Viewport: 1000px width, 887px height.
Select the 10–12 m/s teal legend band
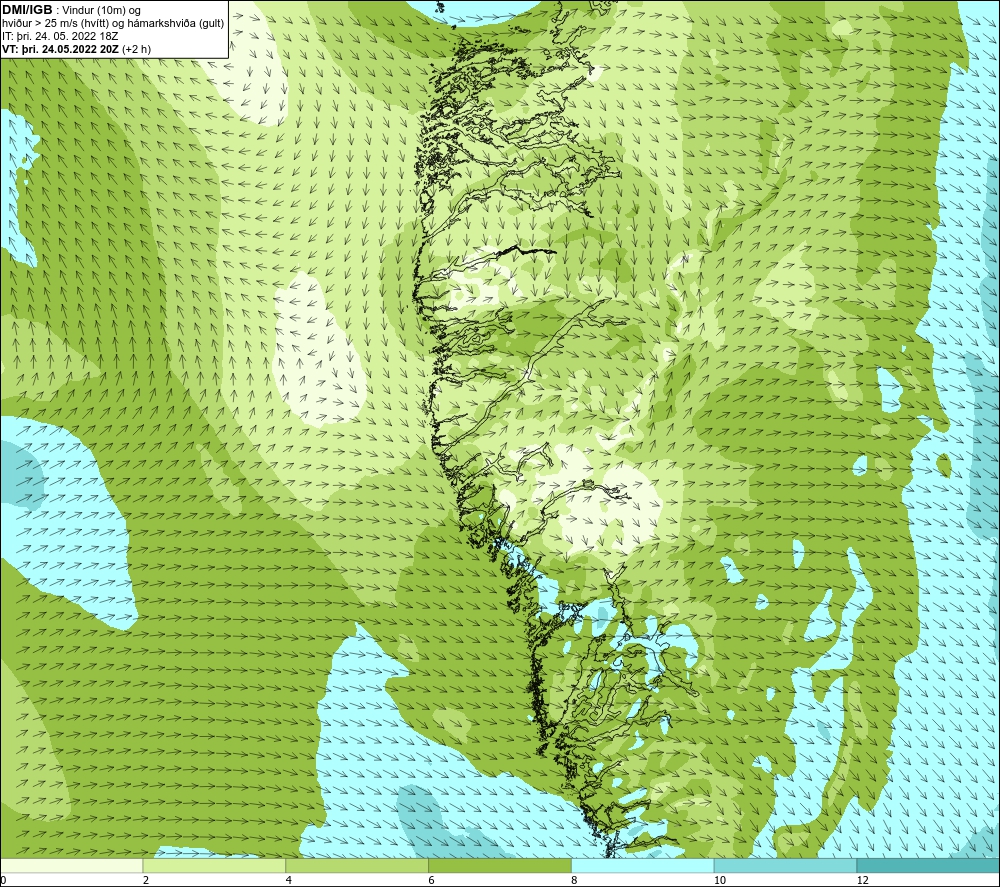(786, 865)
